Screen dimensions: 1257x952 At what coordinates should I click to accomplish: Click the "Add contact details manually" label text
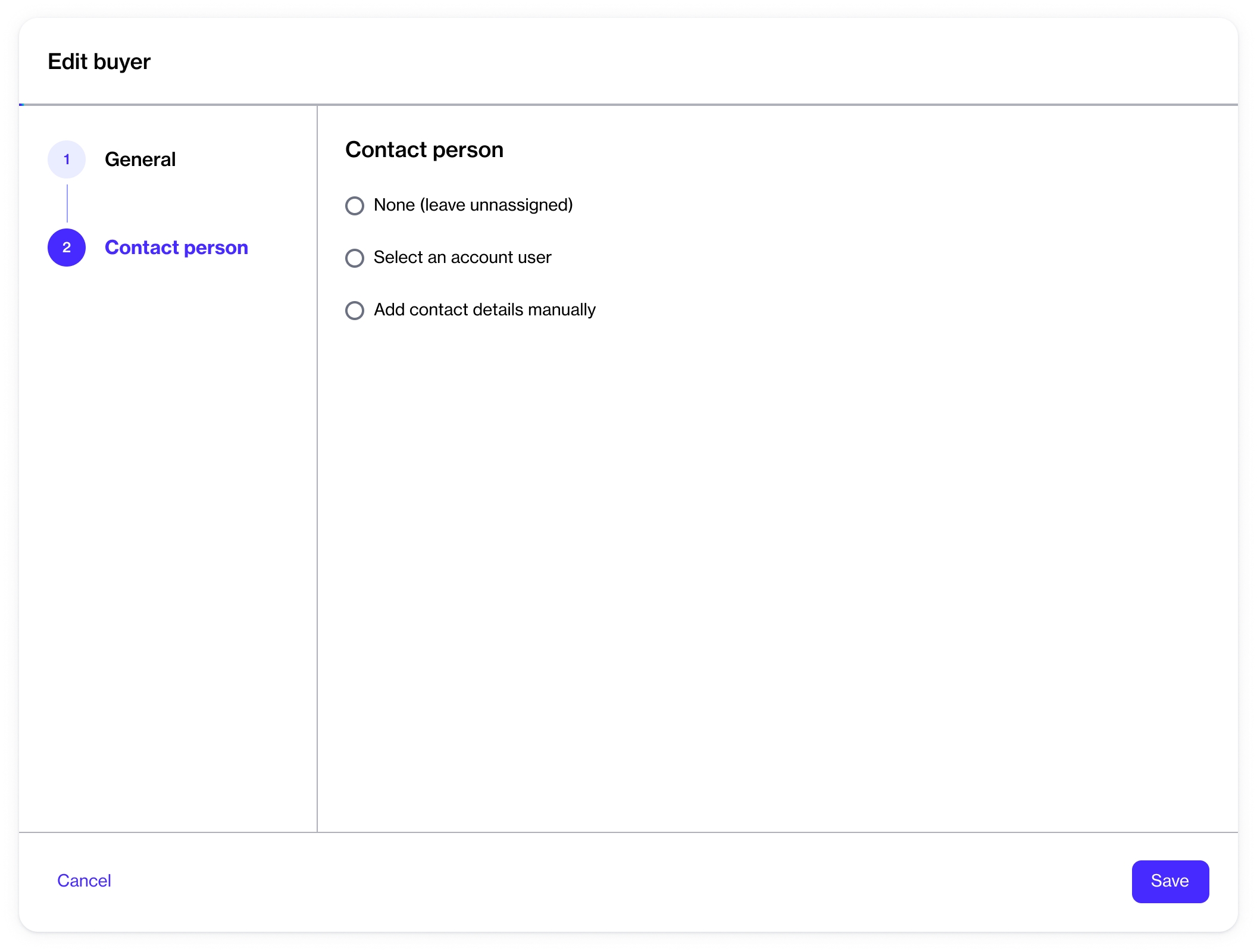pos(484,310)
